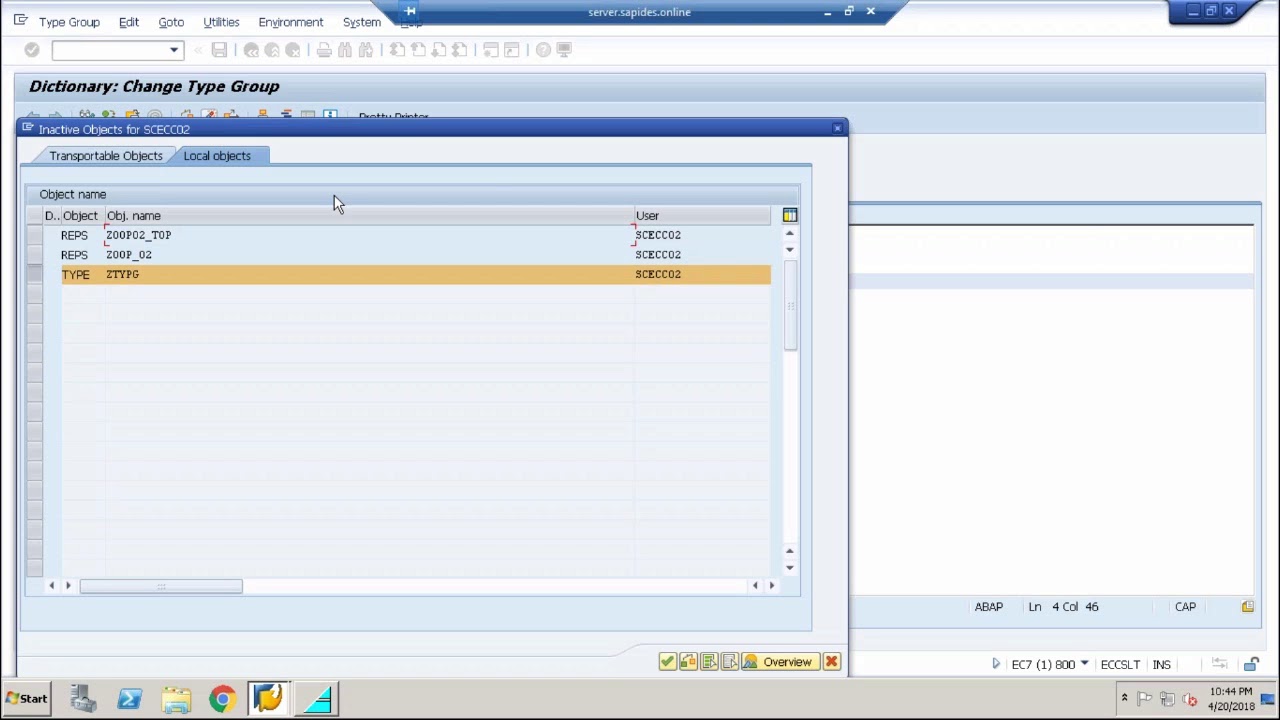This screenshot has width=1280, height=720.
Task: Open the Goto menu
Action: coord(171,22)
